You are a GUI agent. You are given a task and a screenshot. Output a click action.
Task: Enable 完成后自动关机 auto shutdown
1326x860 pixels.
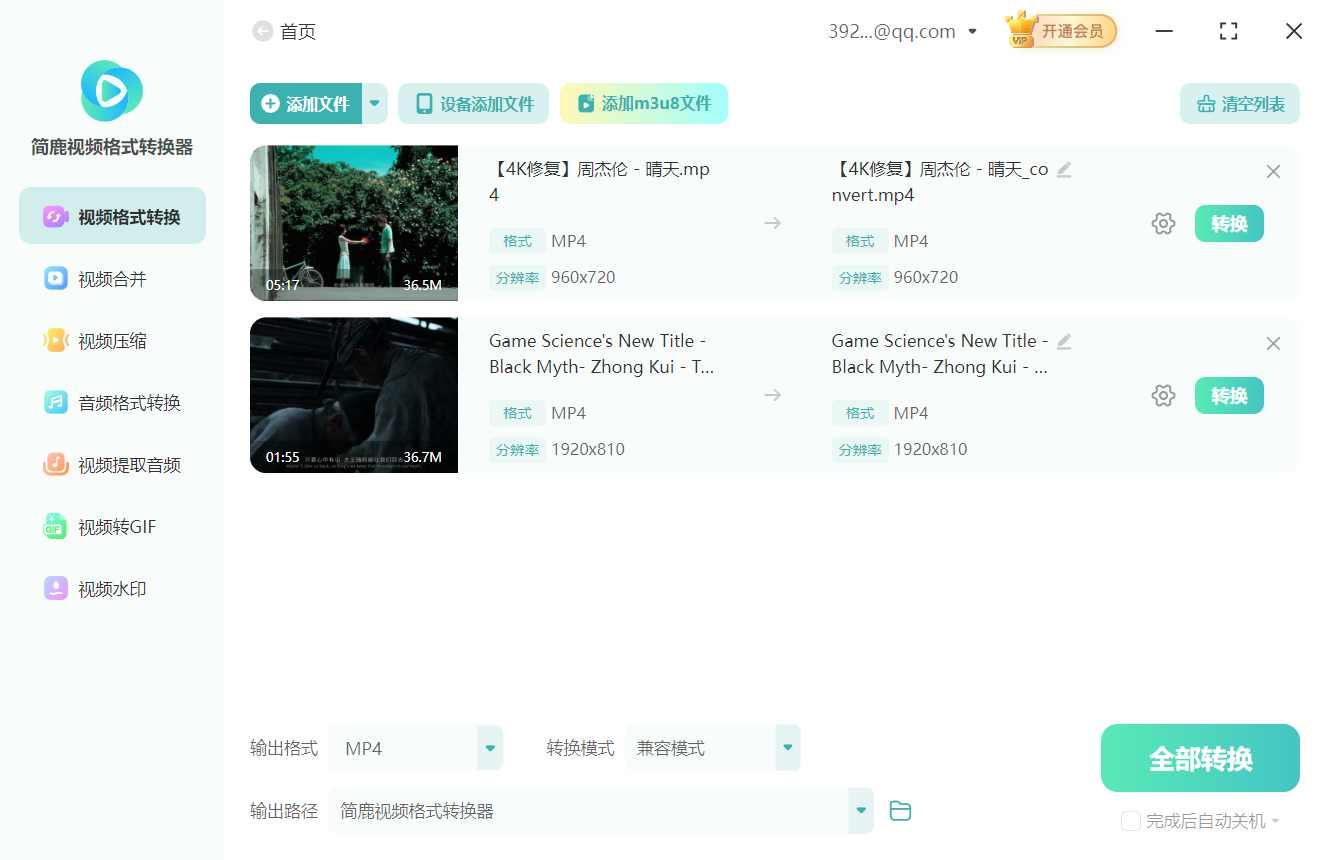point(1131,820)
